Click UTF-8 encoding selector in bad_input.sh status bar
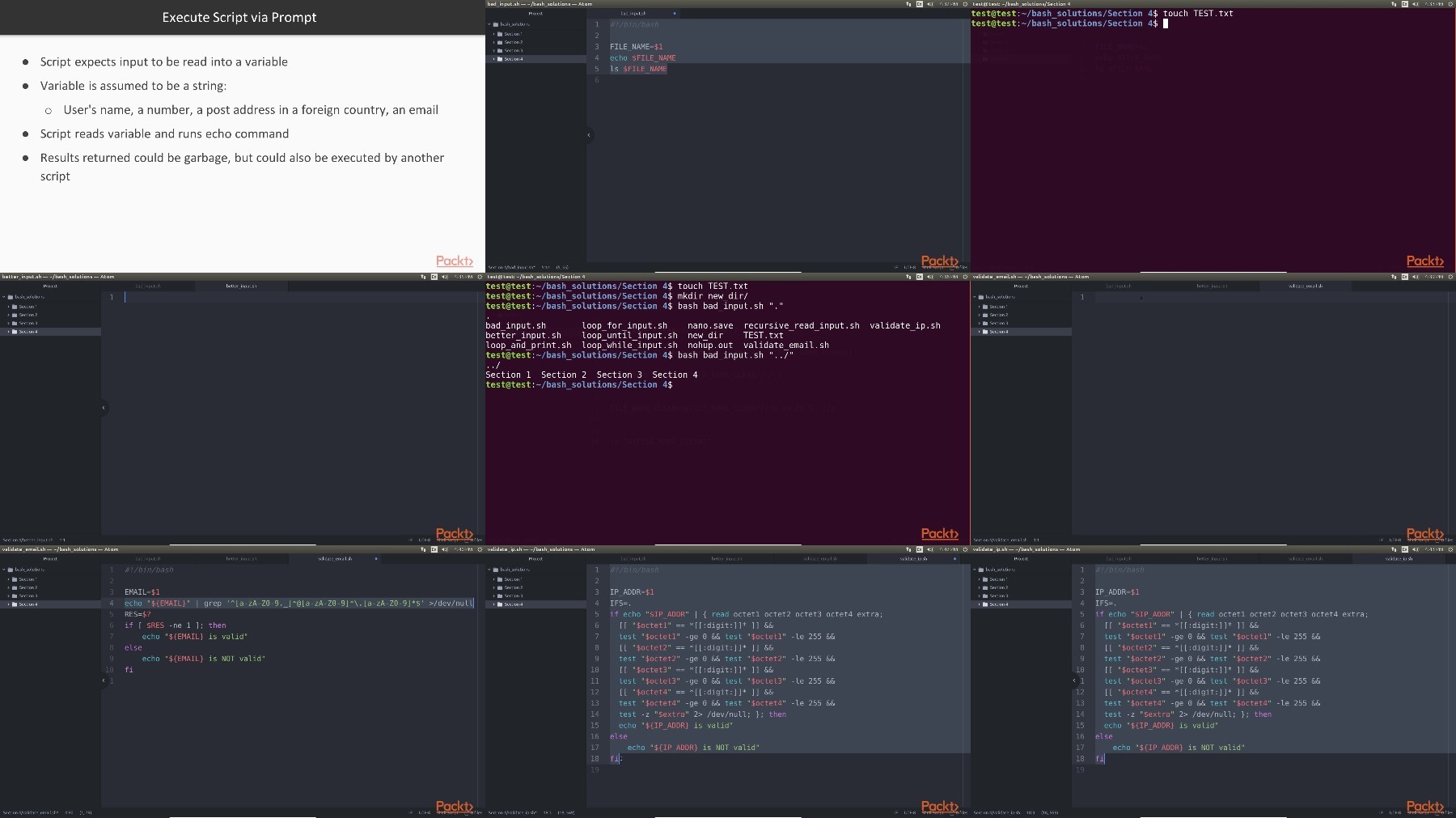The height and width of the screenshot is (818, 1456). (x=910, y=267)
